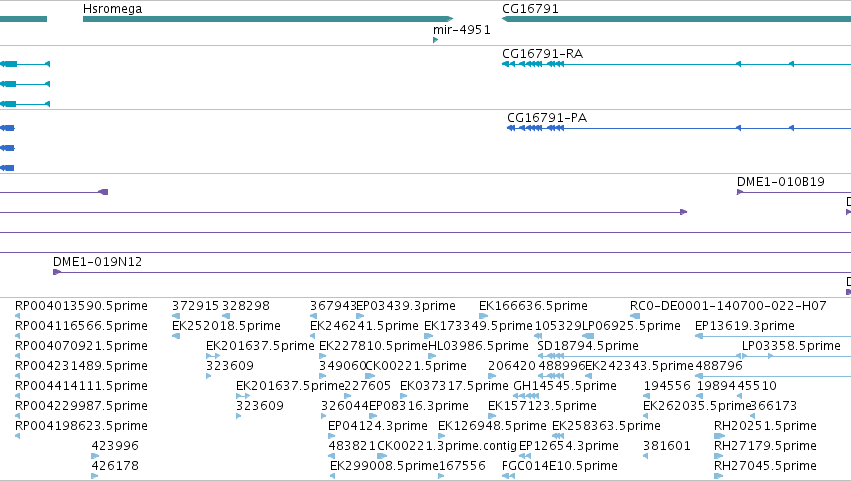Select the teal CG16791 gene bar

coord(676,19)
